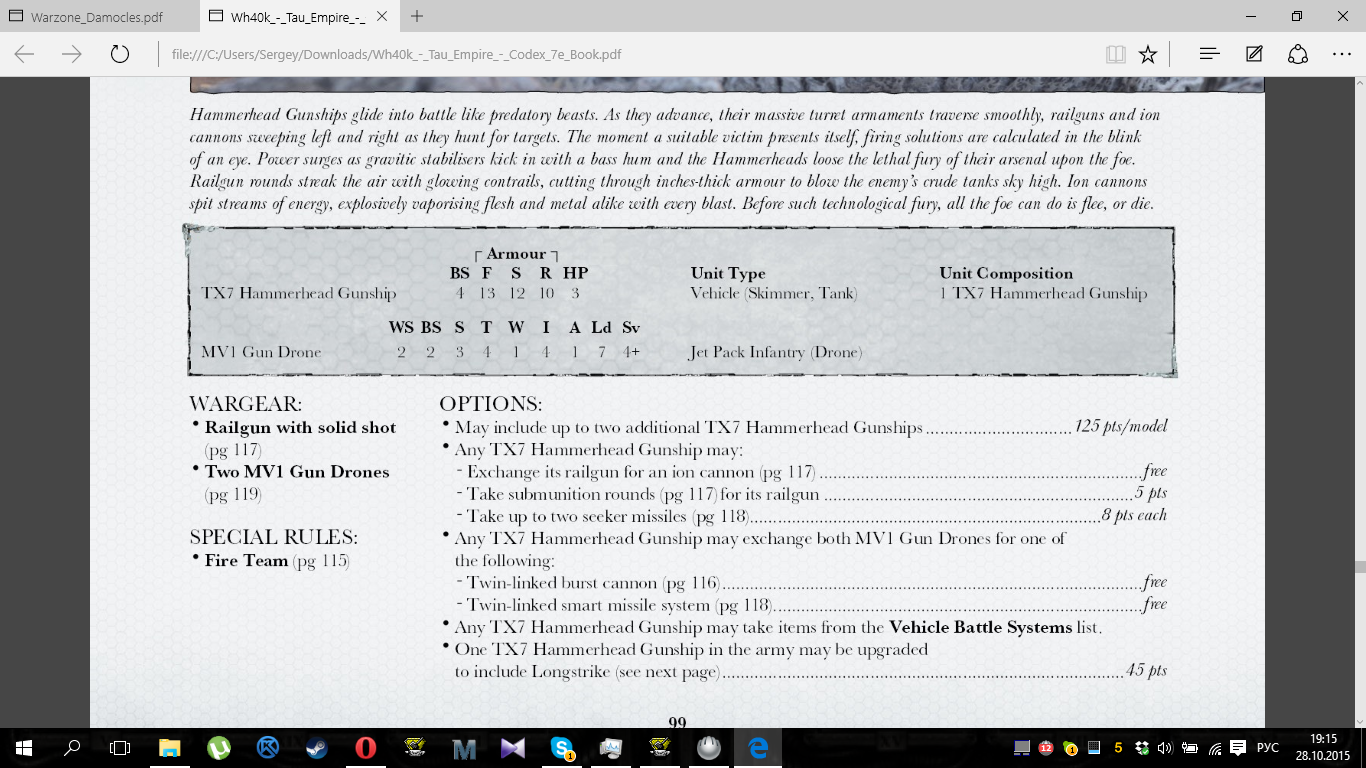
Task: Click '45 pts' Longstrike upgrade cost
Action: pos(1146,671)
